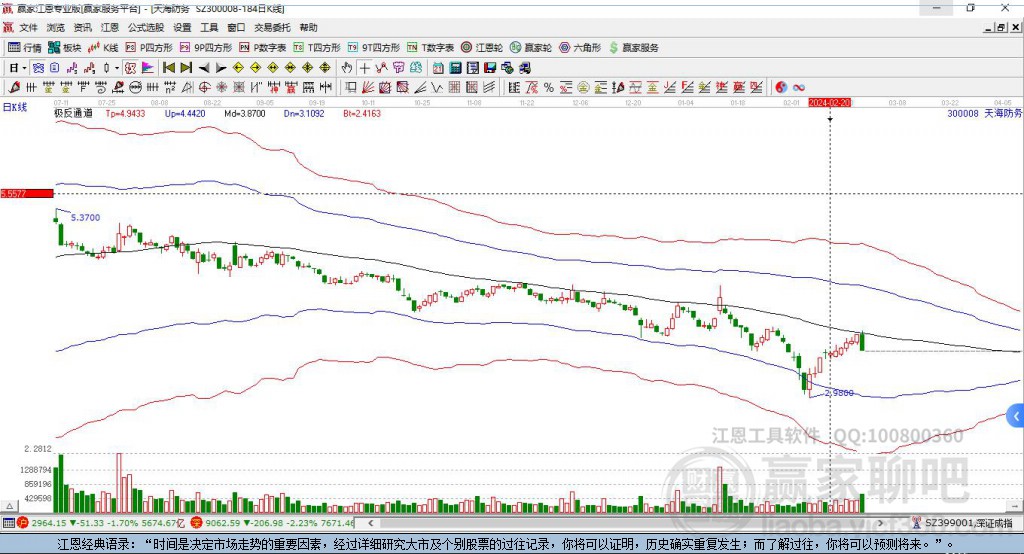This screenshot has width=1024, height=554.
Task: Minimize the inner document window
Action: [989, 27]
